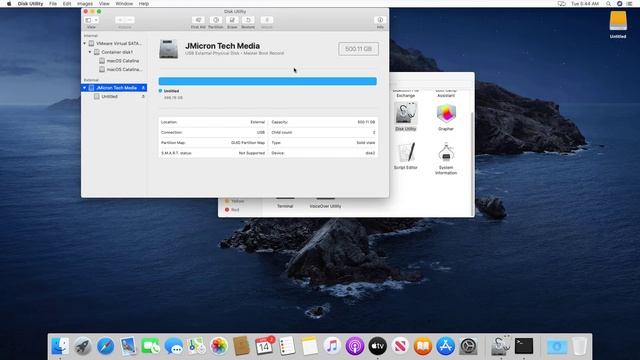Collapse the Container disk1 tree node

[x=90, y=52]
